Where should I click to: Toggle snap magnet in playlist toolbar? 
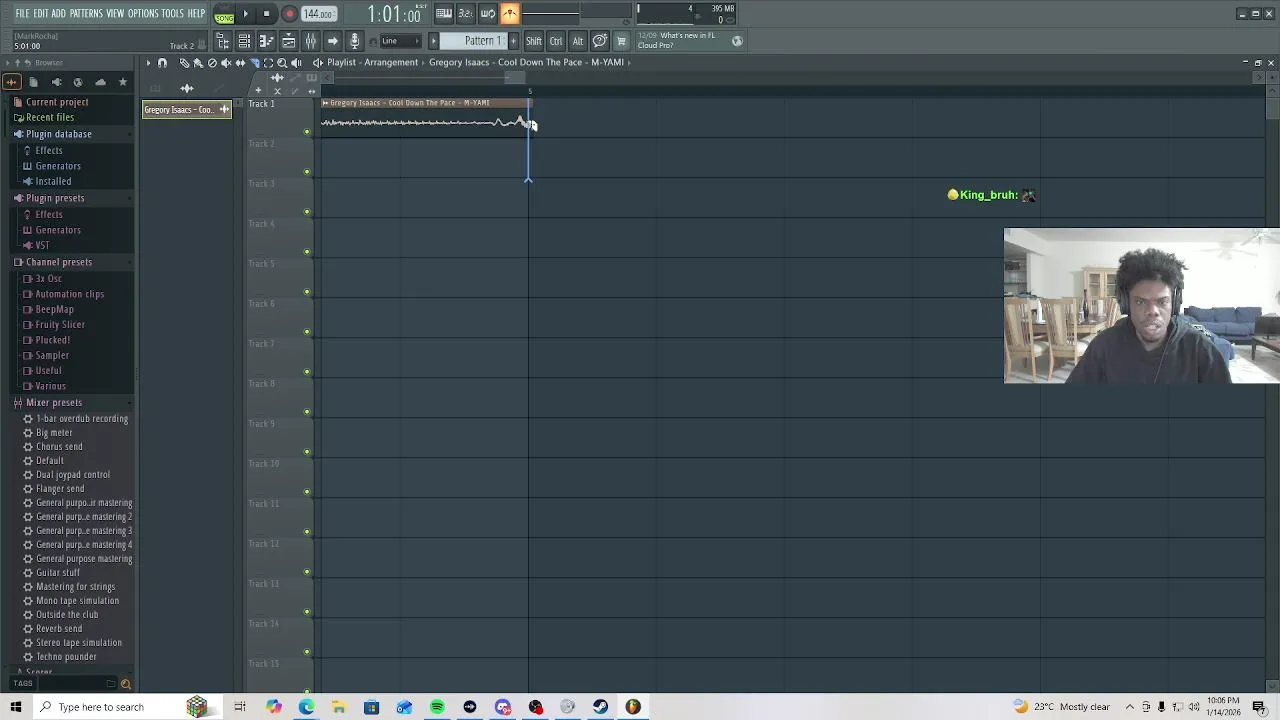pyautogui.click(x=162, y=62)
